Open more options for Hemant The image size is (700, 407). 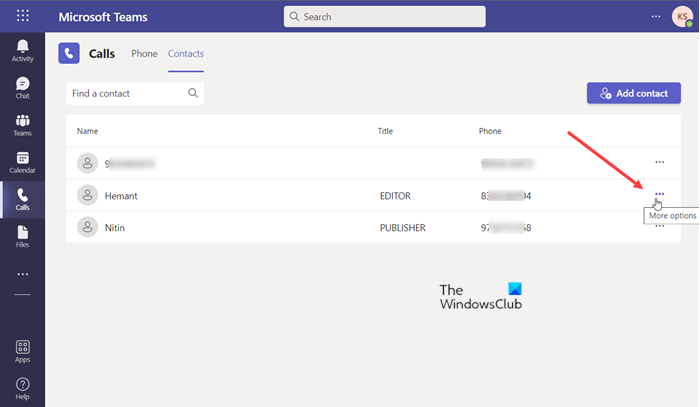(659, 194)
